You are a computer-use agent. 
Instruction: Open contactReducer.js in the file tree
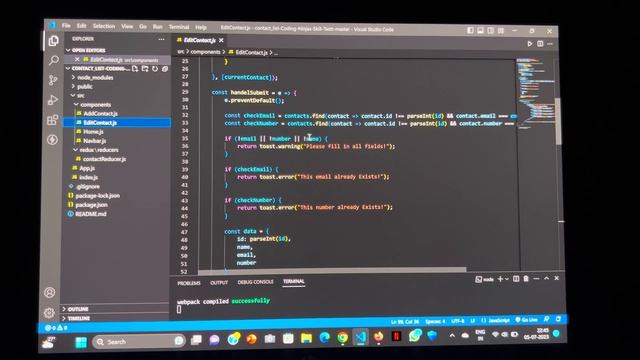pos(104,159)
